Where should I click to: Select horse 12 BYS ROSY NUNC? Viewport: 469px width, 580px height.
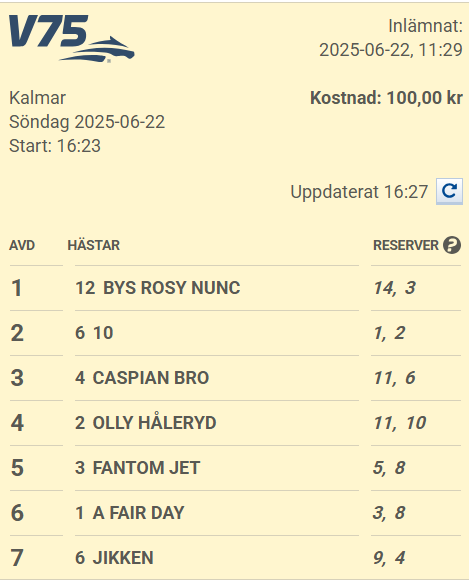pyautogui.click(x=158, y=288)
